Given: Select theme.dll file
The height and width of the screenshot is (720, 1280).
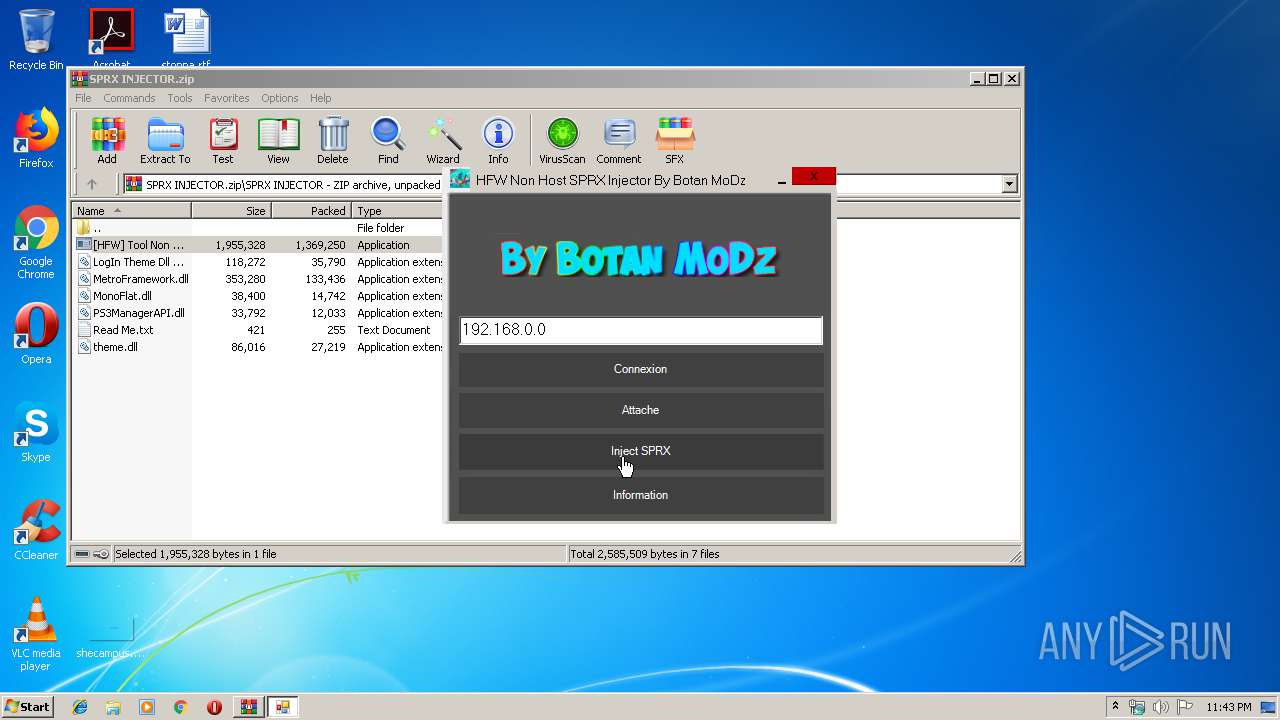Looking at the screenshot, I should point(258,347).
